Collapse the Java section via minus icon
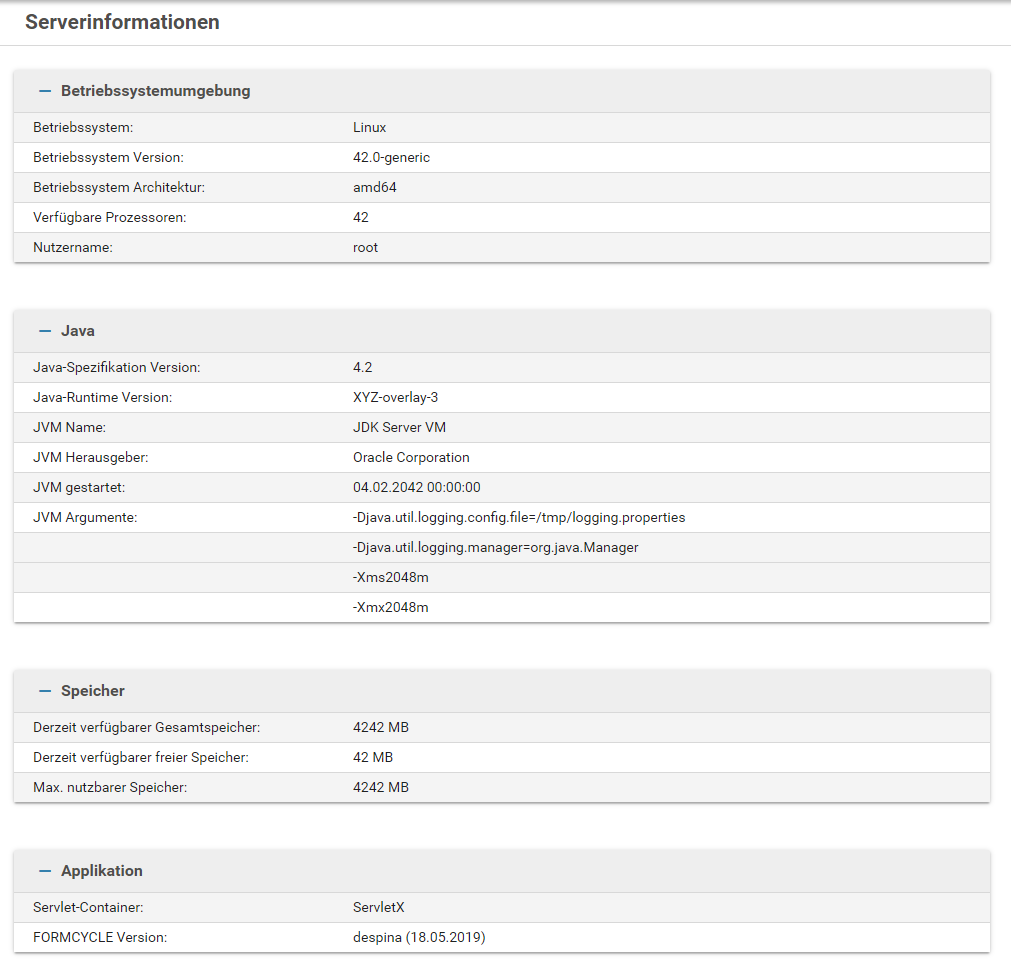This screenshot has width=1011, height=968. [44, 331]
